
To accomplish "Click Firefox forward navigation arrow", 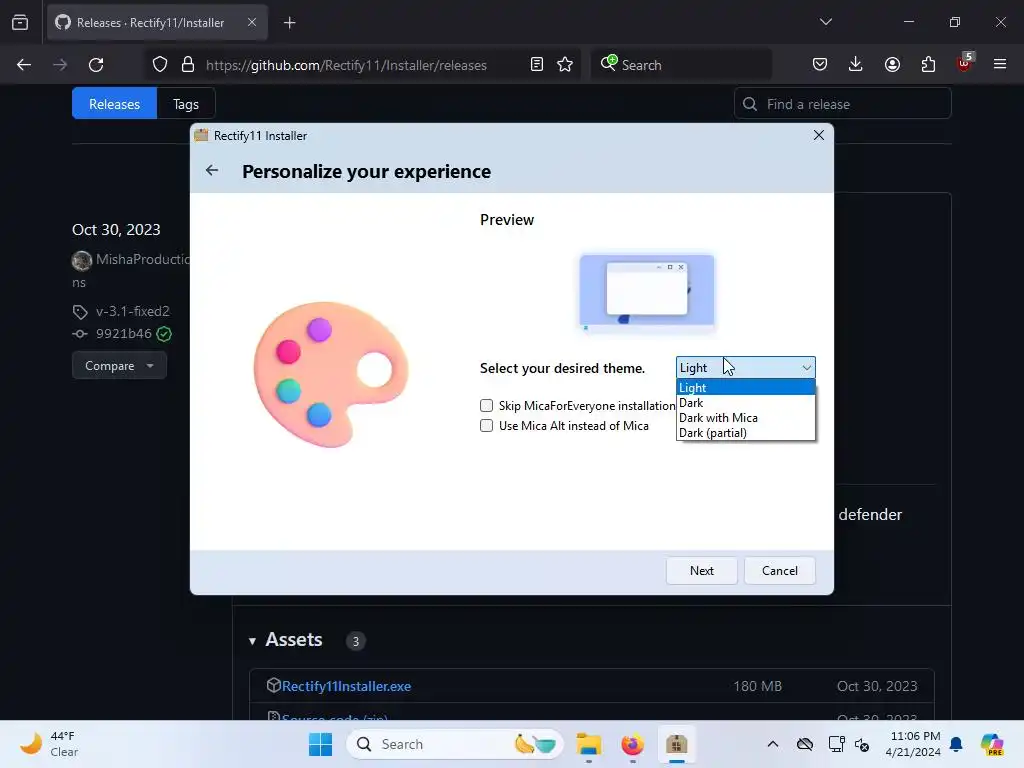I will click(60, 65).
